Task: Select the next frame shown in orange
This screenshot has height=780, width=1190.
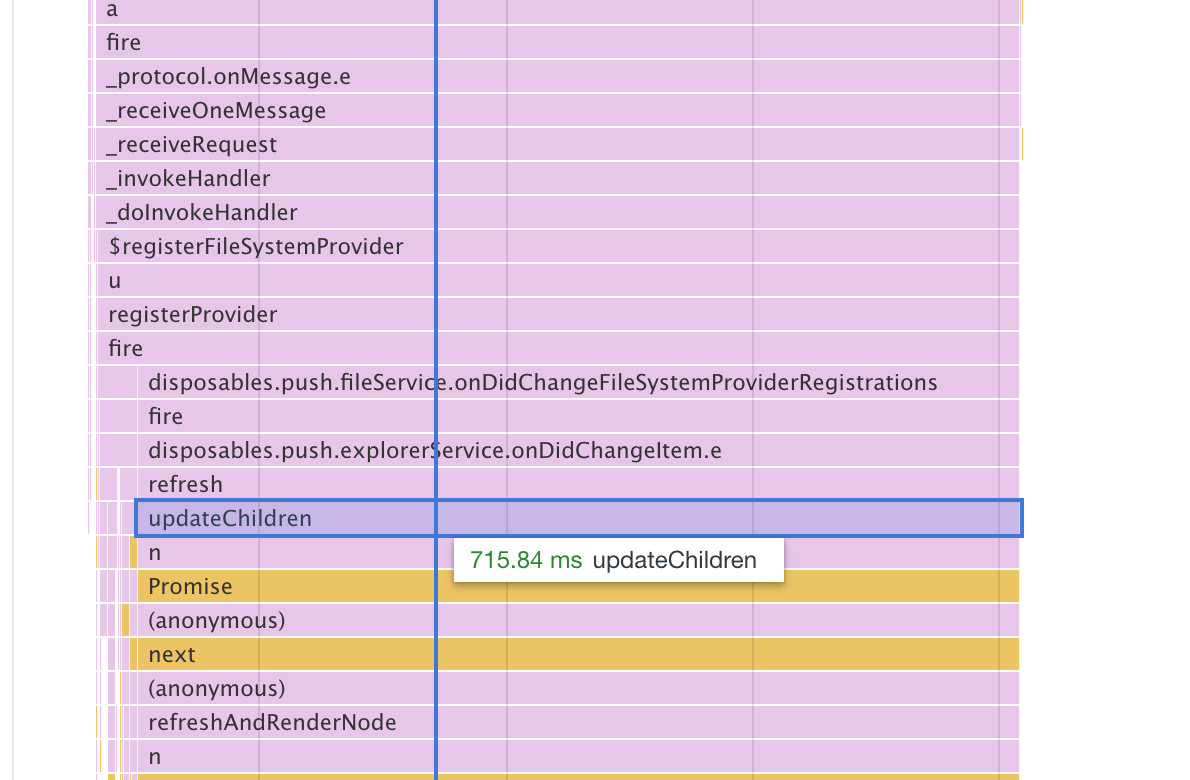Action: [x=172, y=654]
